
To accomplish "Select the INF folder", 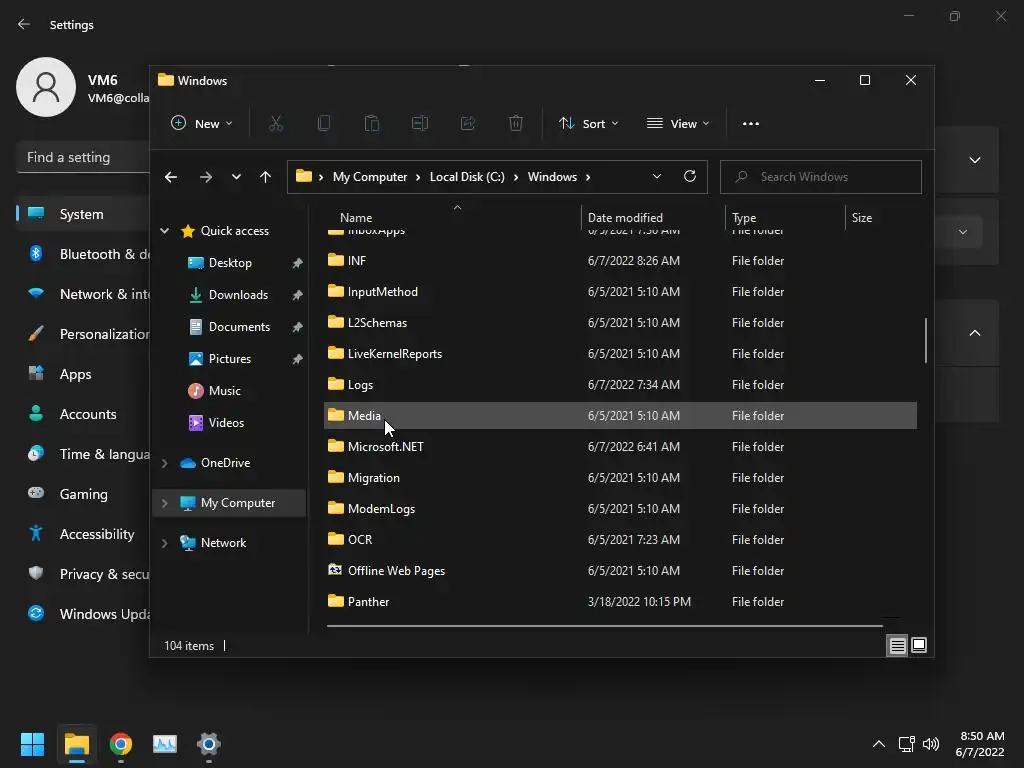I will [x=620, y=261].
